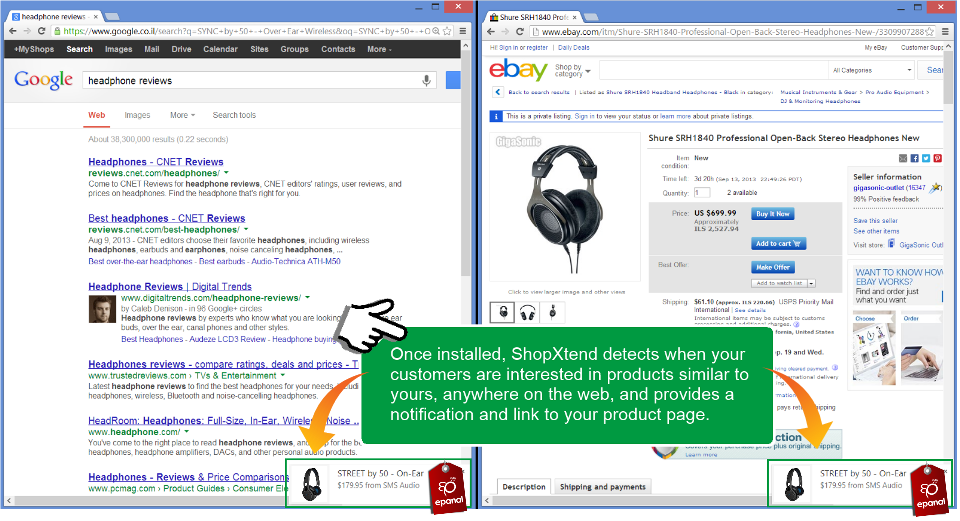Click the blue info icon on private listing notice
This screenshot has width=960, height=521.
click(496, 116)
